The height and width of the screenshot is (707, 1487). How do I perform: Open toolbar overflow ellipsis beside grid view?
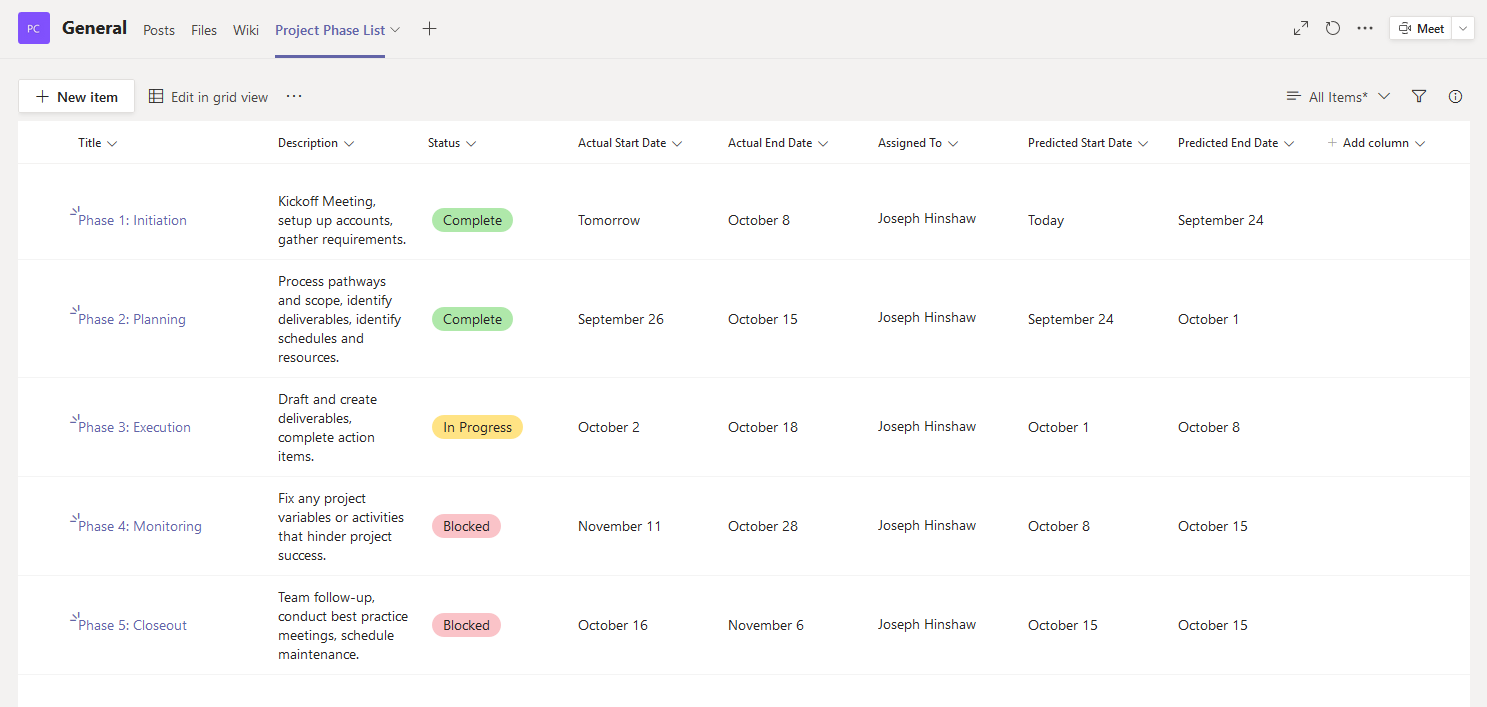tap(294, 96)
